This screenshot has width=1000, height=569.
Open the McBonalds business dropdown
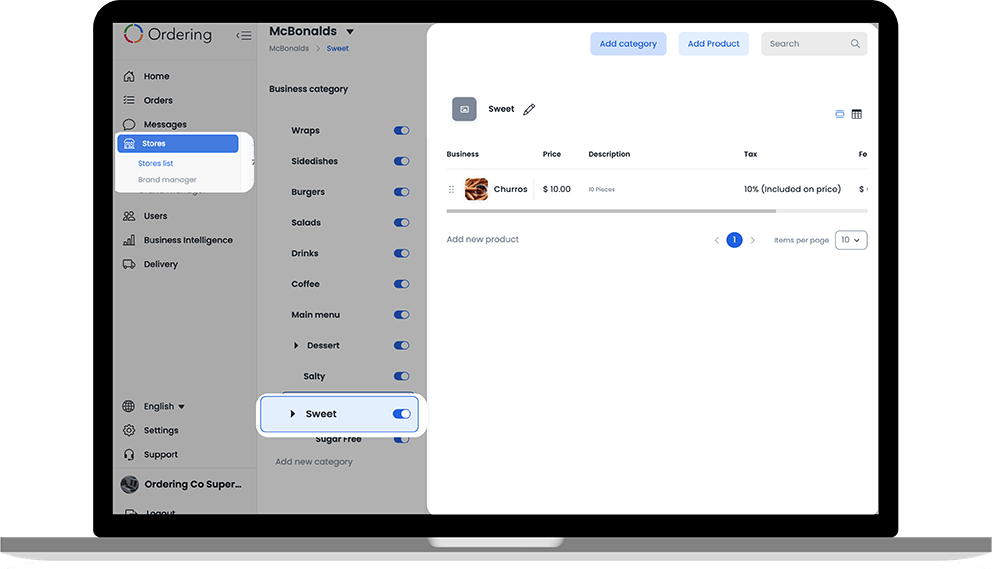click(x=350, y=31)
